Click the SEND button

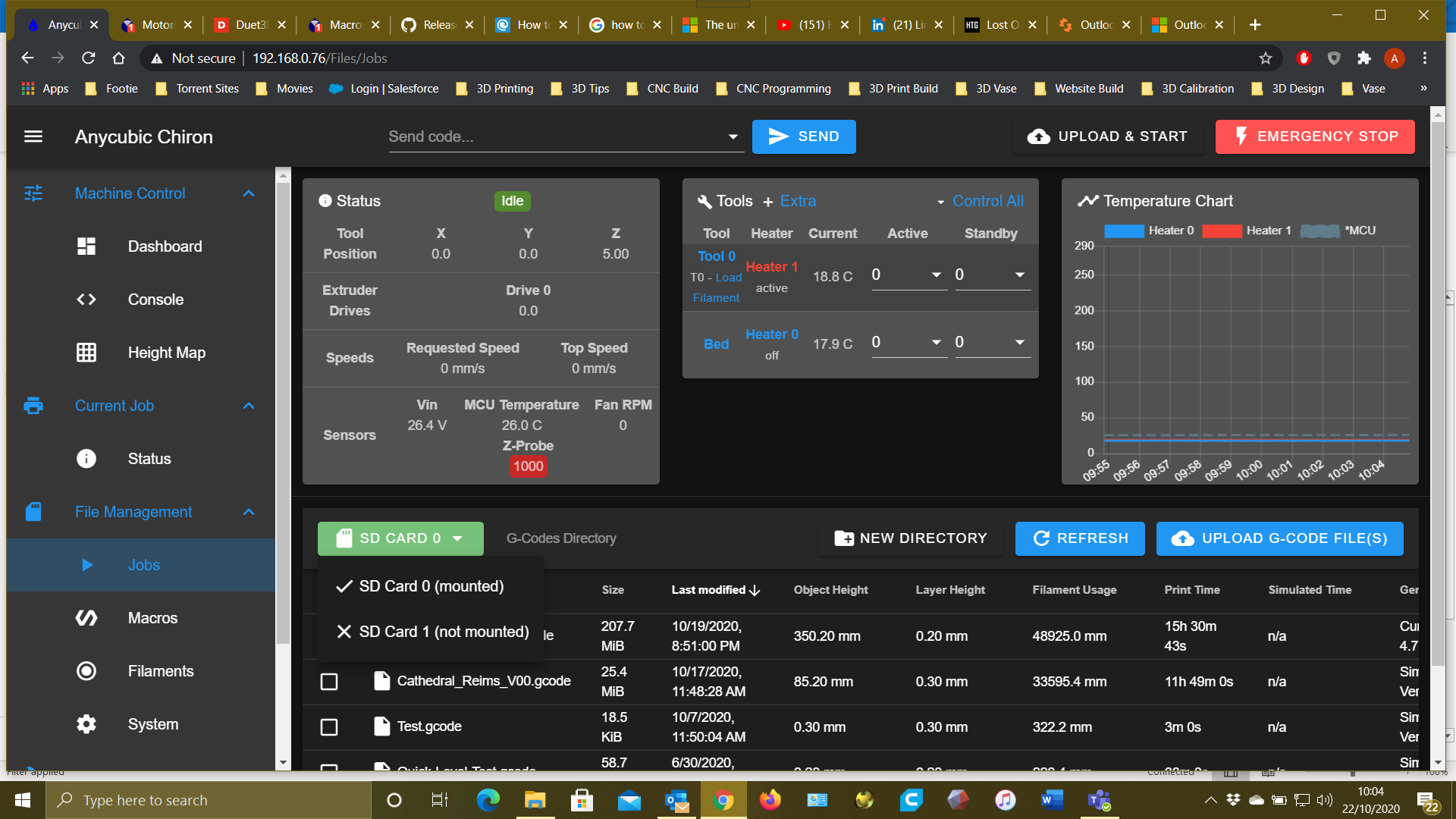pyautogui.click(x=804, y=136)
